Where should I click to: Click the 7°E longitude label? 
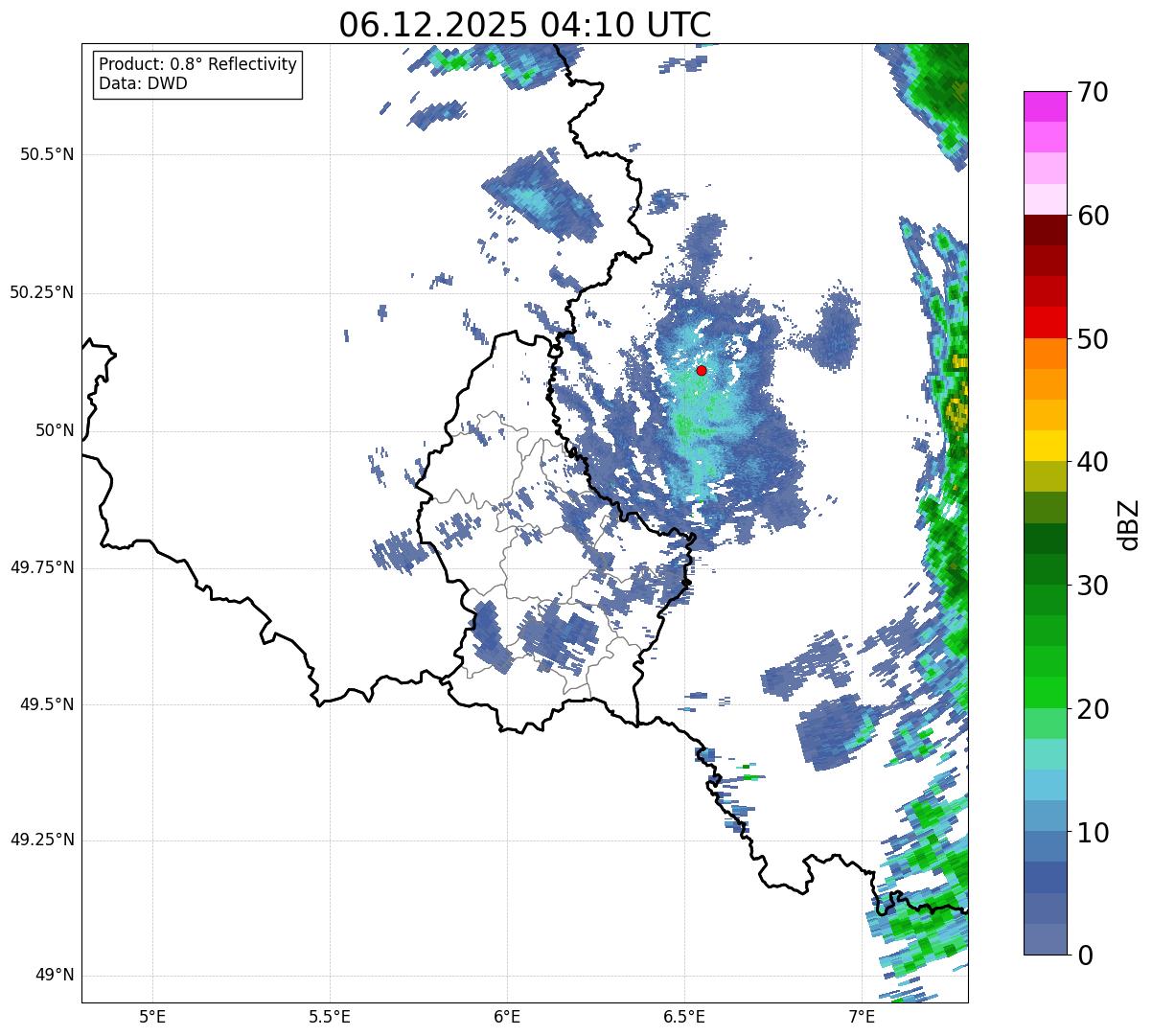click(862, 1016)
